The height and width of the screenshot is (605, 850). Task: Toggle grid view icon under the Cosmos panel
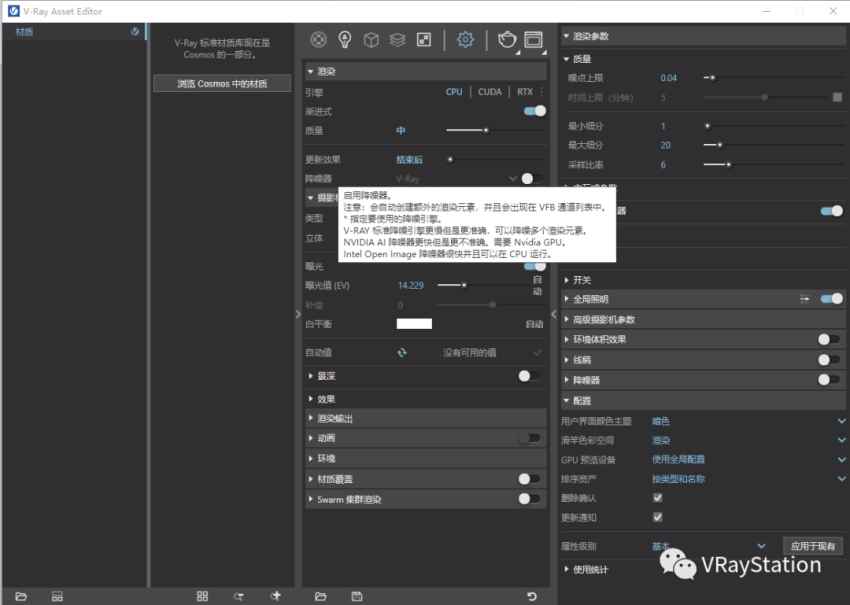click(202, 596)
